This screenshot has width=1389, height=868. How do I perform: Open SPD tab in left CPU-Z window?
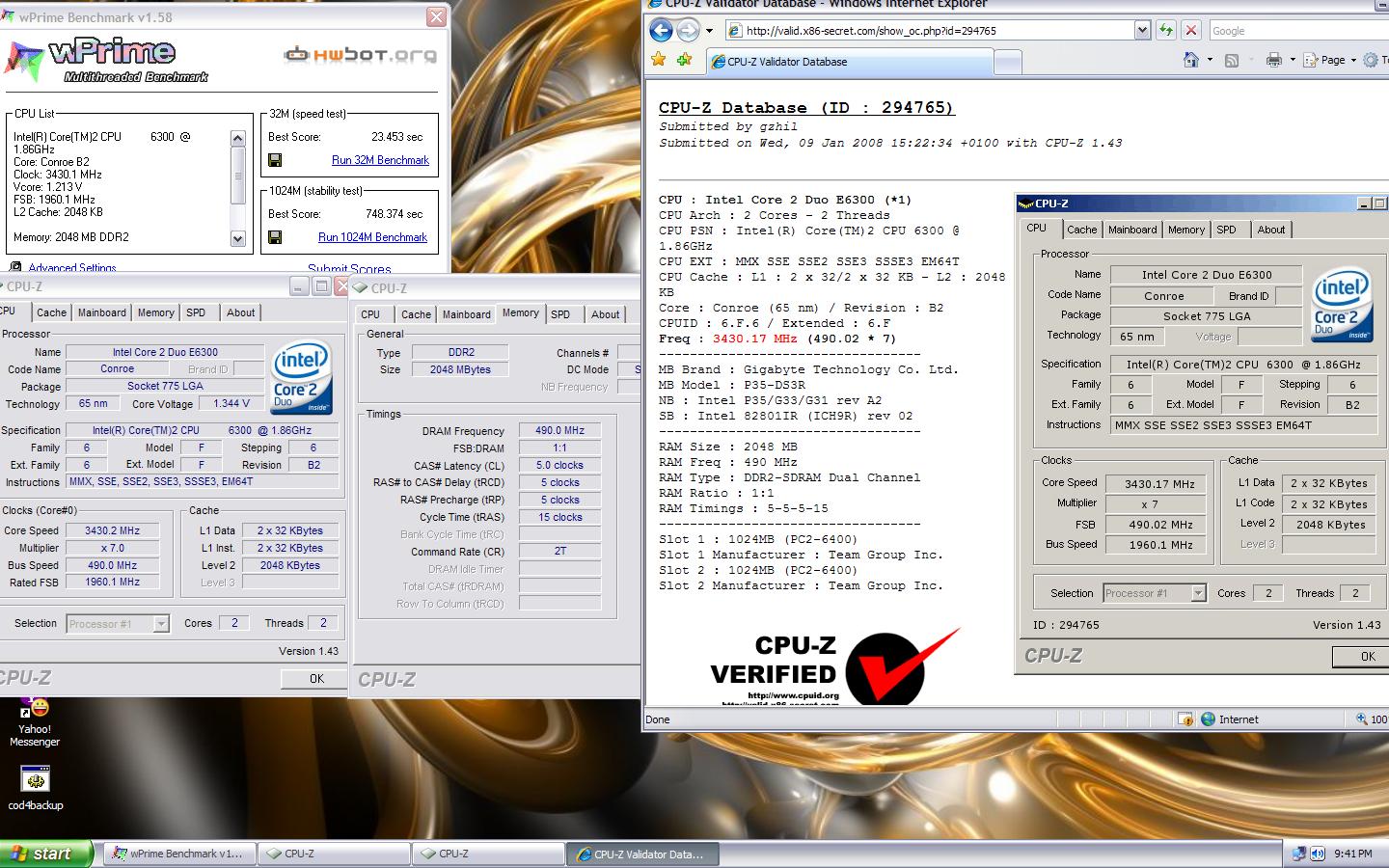196,312
